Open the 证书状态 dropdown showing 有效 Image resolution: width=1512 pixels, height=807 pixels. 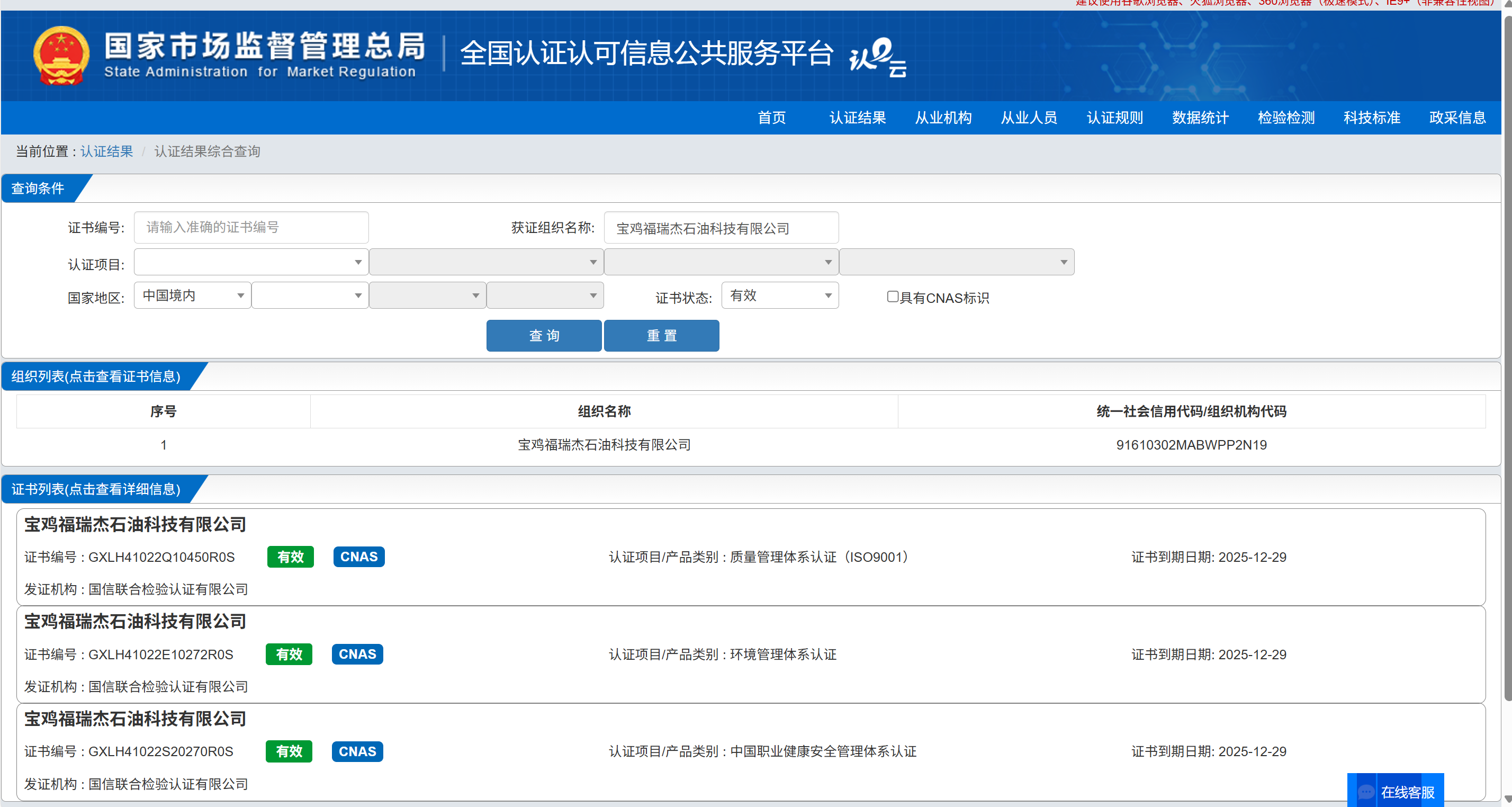[x=779, y=295]
